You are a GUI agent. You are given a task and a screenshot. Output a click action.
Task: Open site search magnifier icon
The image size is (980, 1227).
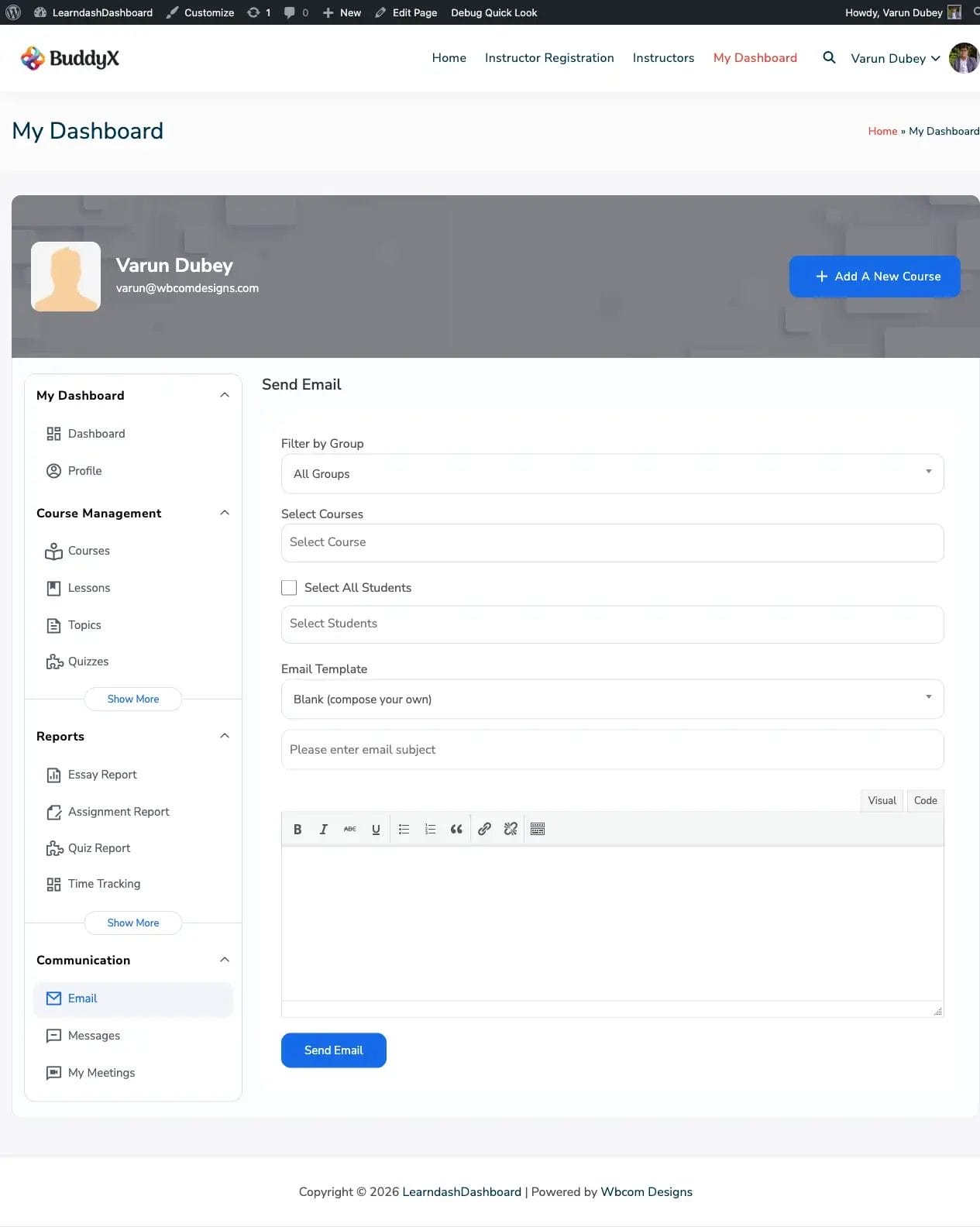pyautogui.click(x=829, y=57)
